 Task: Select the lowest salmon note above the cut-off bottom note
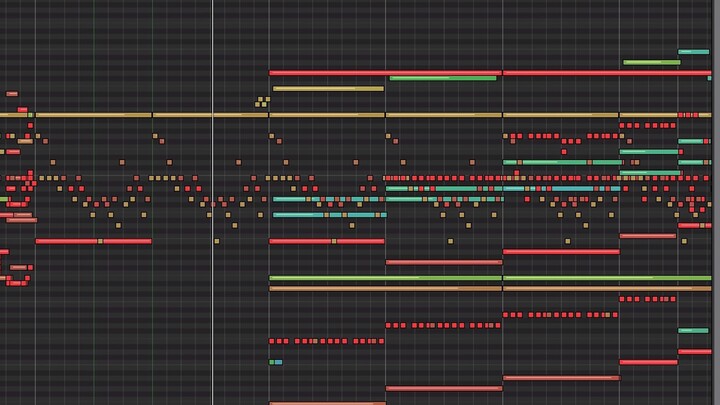pos(444,388)
